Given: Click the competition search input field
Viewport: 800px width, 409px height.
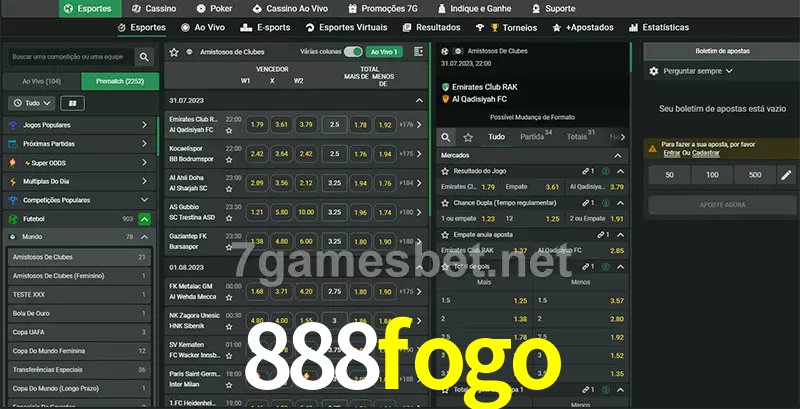Looking at the screenshot, I should (69, 58).
